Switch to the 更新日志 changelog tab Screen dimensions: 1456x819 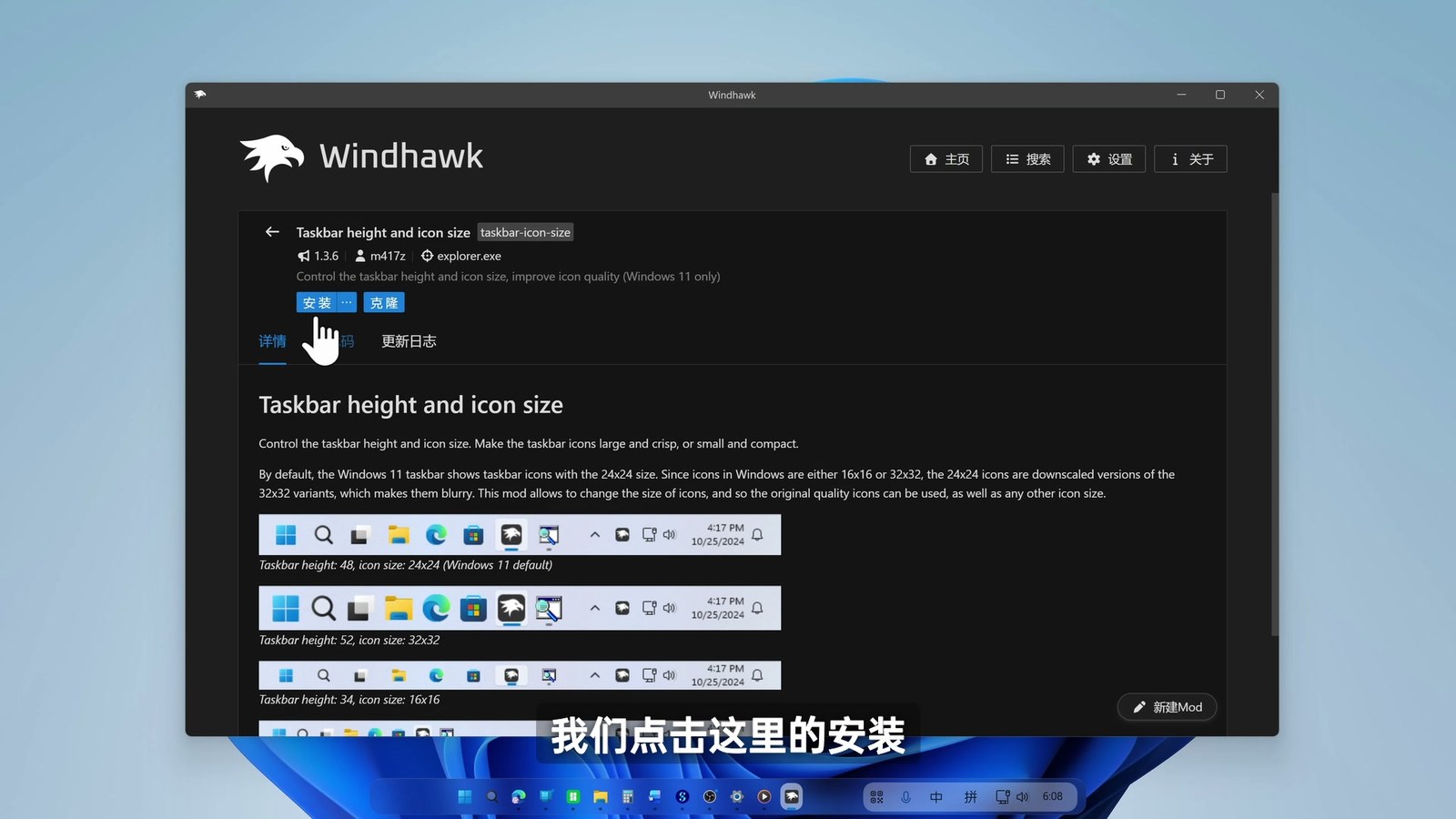click(x=409, y=341)
